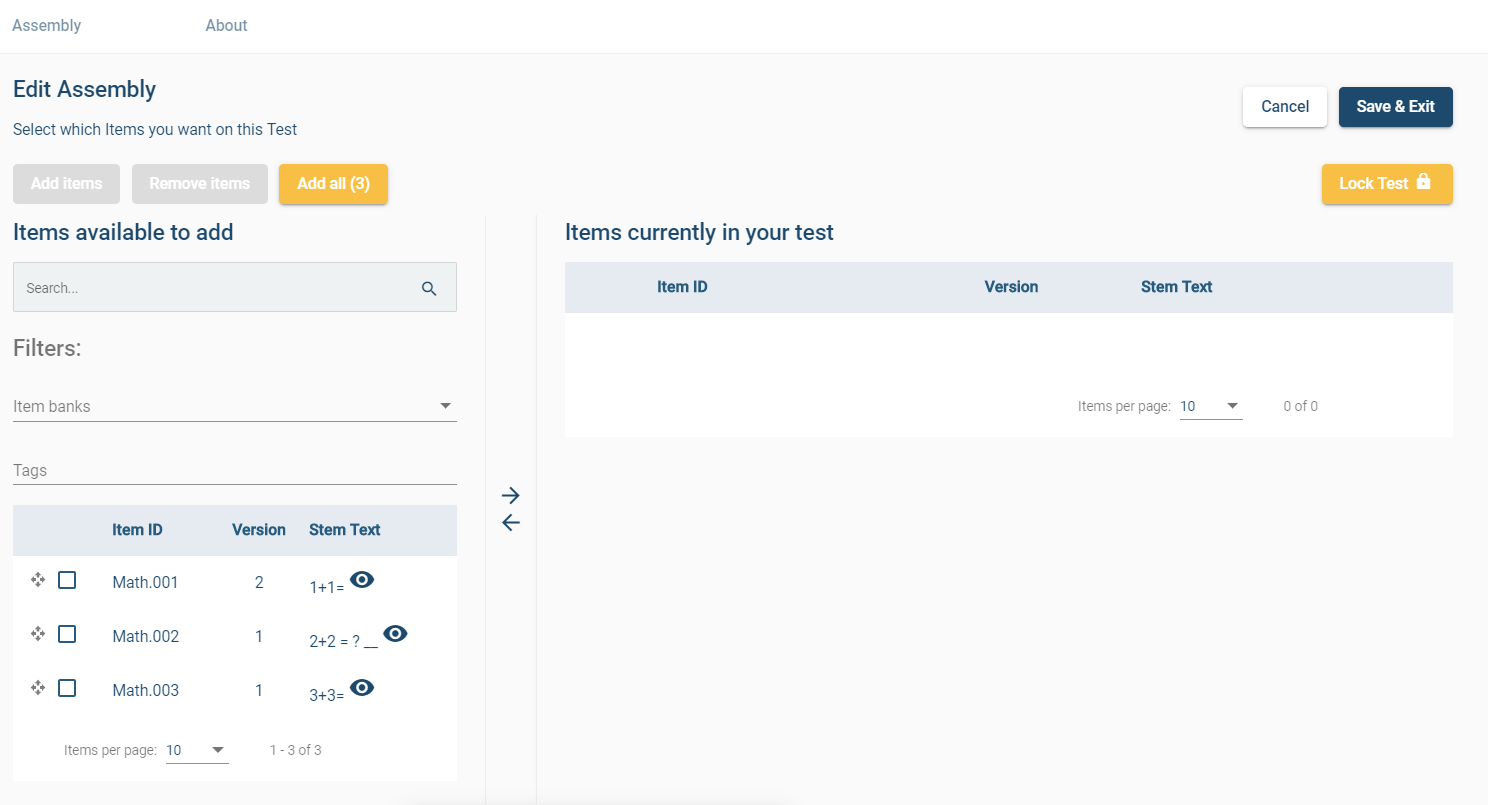Click the Save & Exit button
This screenshot has height=805, width=1488.
tap(1395, 107)
